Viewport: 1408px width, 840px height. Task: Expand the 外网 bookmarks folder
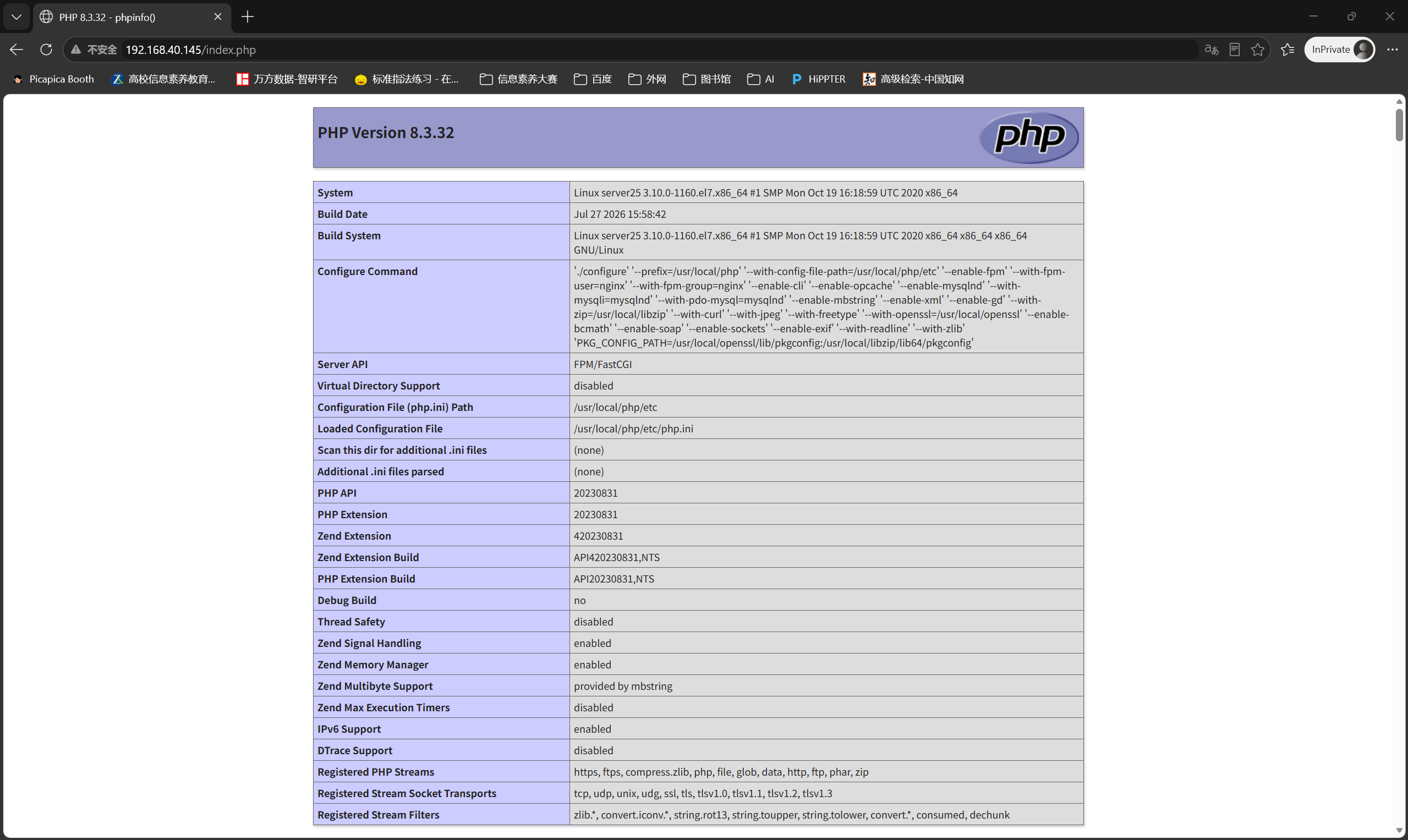pyautogui.click(x=647, y=79)
